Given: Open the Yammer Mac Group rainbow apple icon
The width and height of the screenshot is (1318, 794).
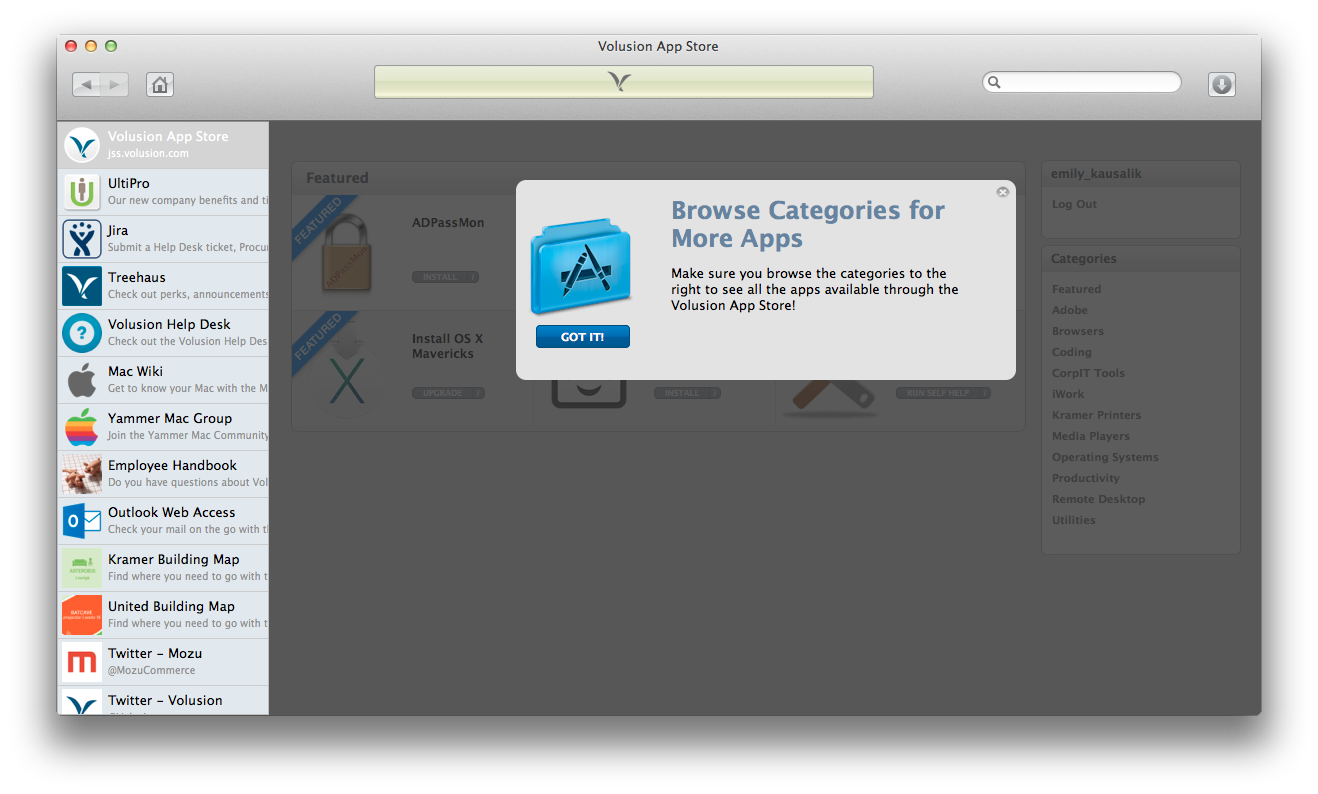Looking at the screenshot, I should point(82,427).
